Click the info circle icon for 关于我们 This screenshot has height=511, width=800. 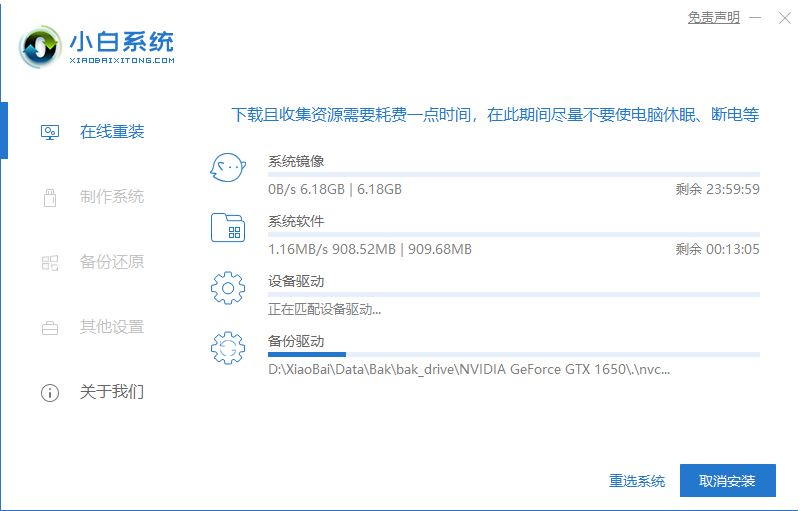pos(49,392)
